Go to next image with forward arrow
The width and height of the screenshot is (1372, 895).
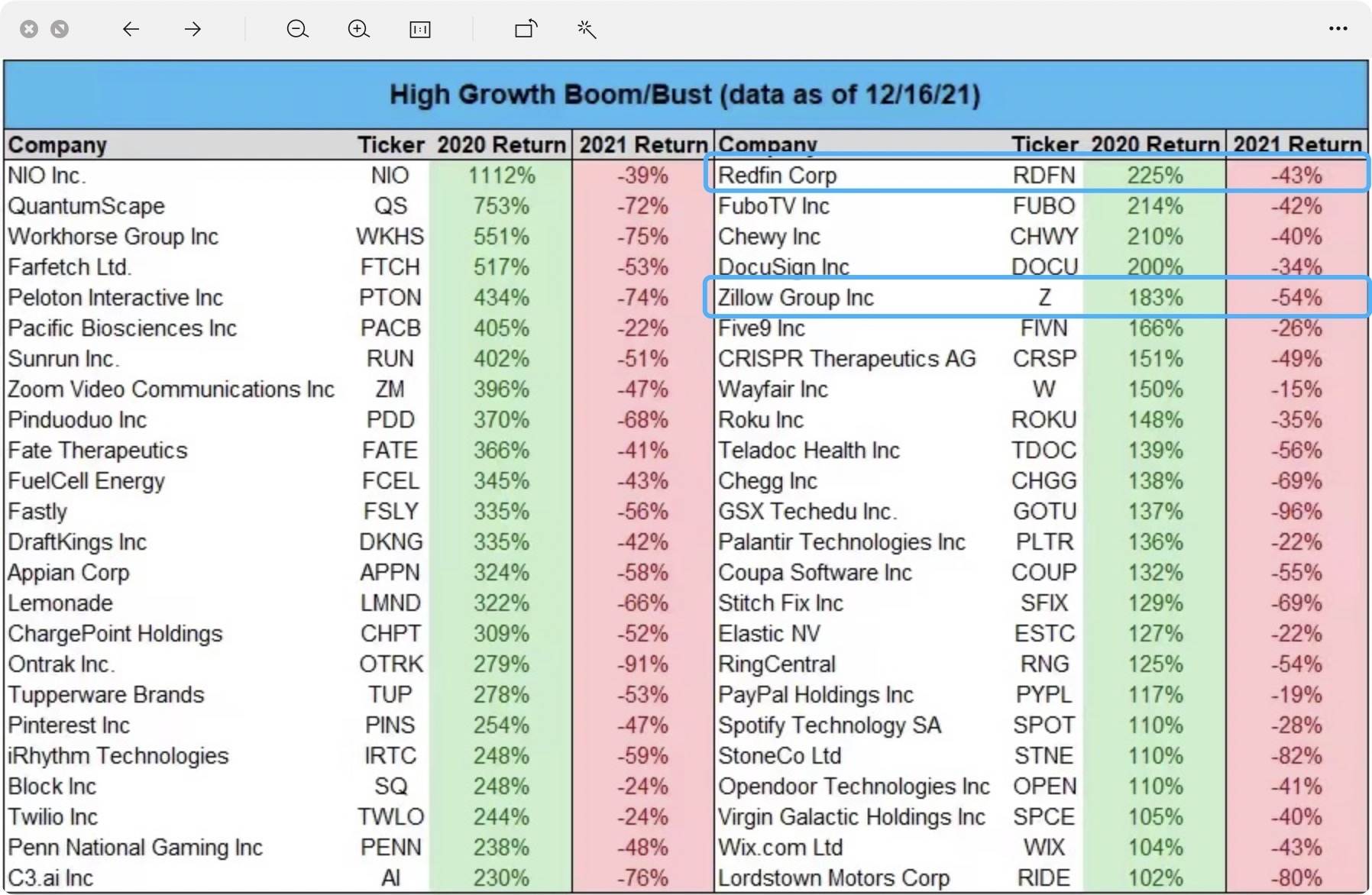click(x=193, y=29)
